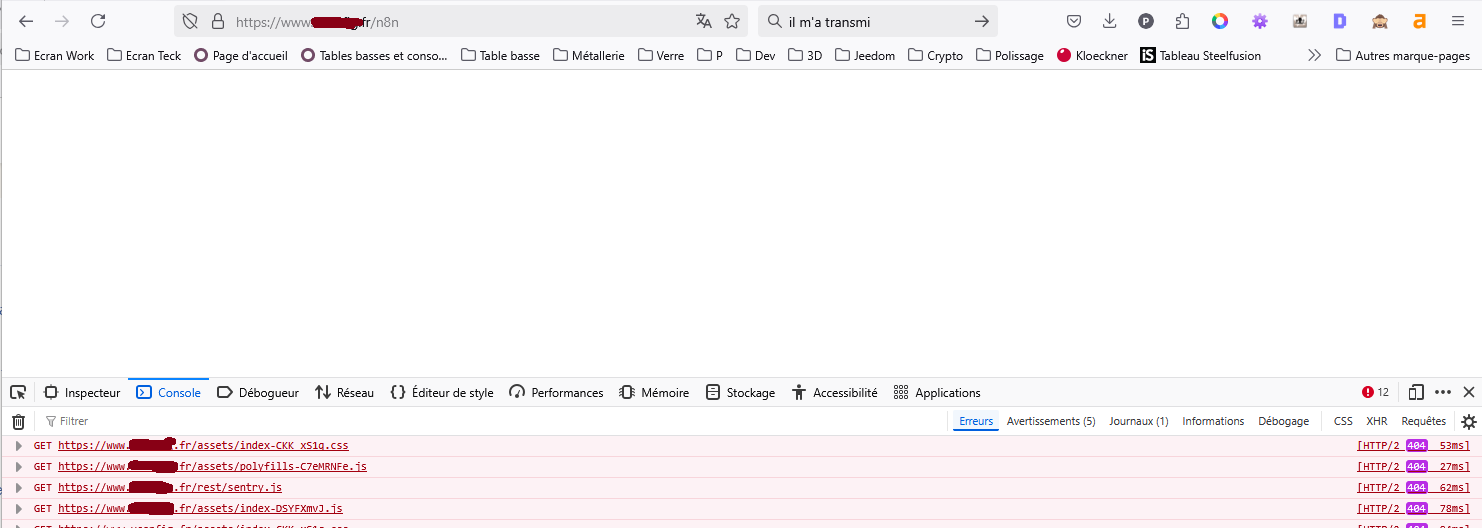
Task: Expand the index-CKK_xS1q.css request row
Action: [x=18, y=446]
